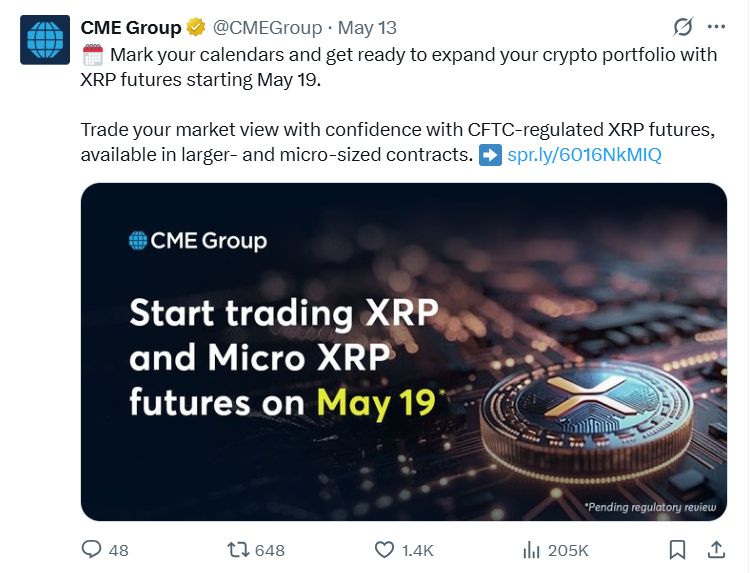This screenshot has height=573, width=756.
Task: Open the share menu arrow icon
Action: pos(716,549)
